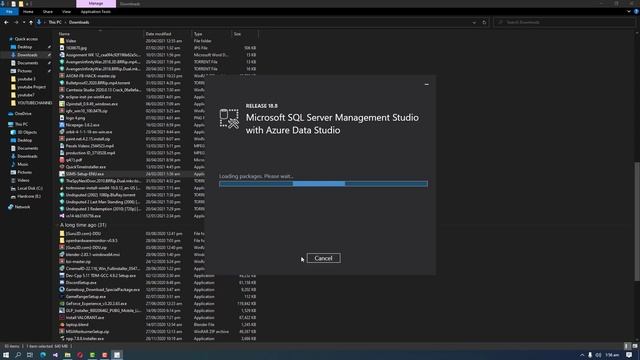Minimize the SSMS installer dialog
This screenshot has height=360, width=640.
427,84
